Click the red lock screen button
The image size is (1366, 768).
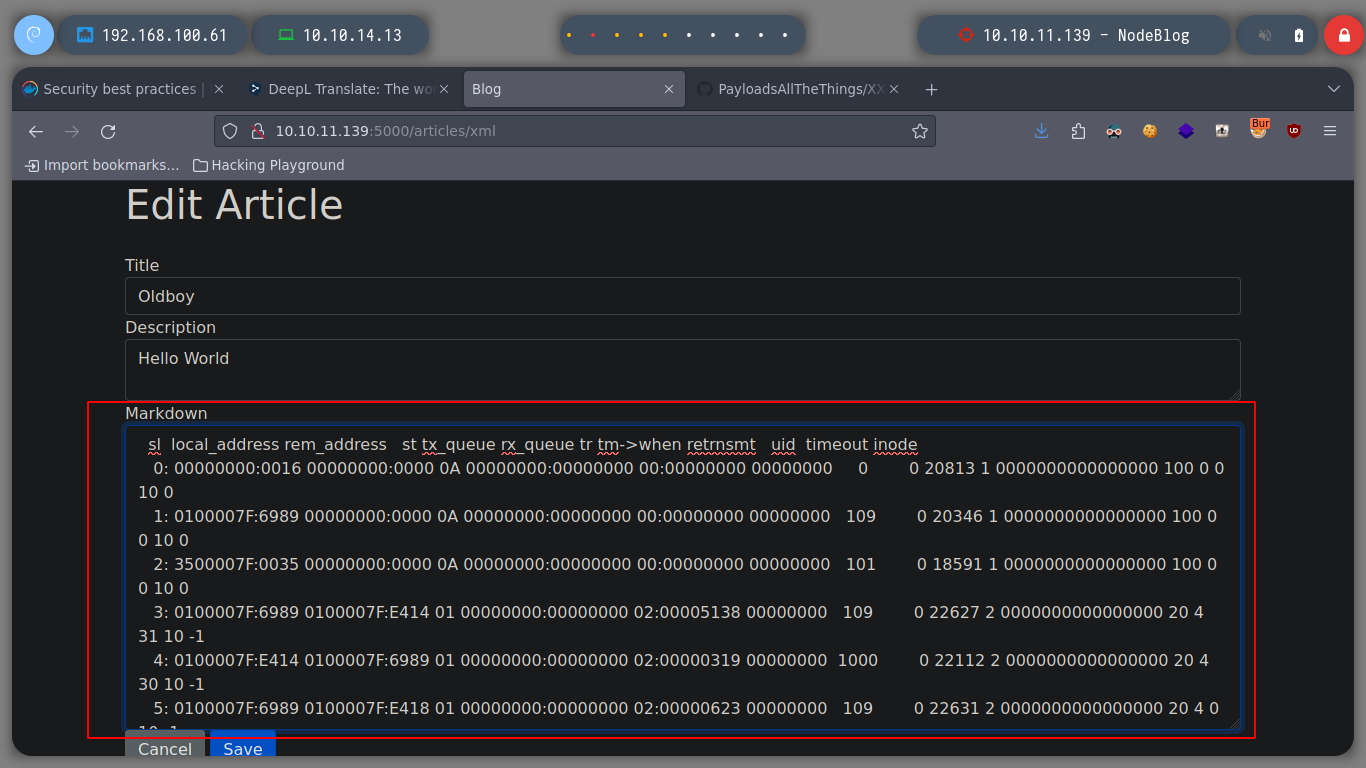(x=1343, y=35)
